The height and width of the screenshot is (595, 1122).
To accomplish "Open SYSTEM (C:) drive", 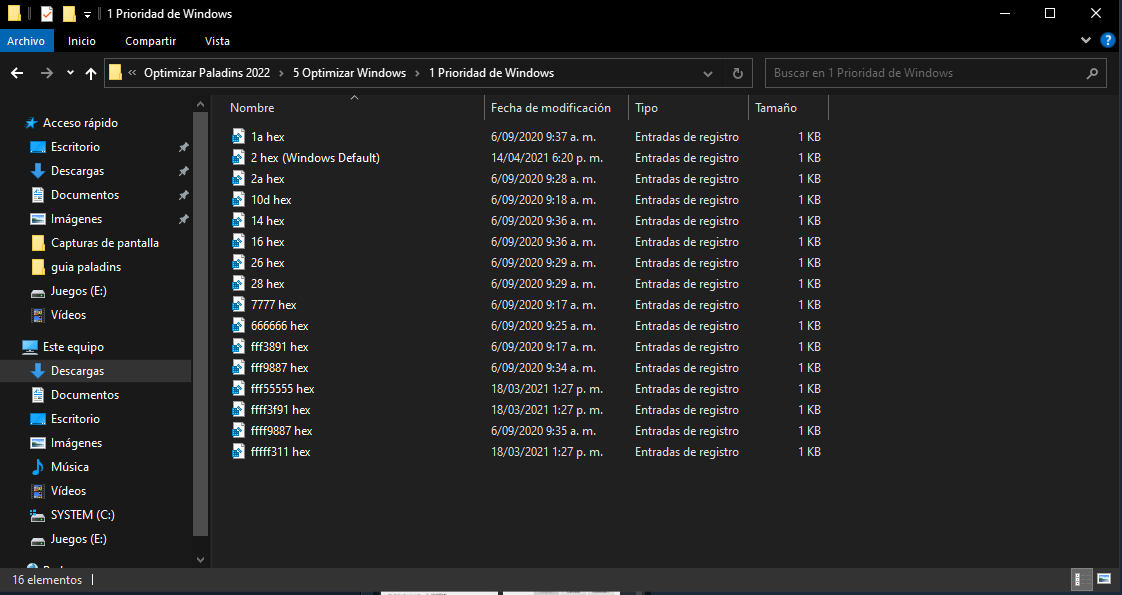I will (x=82, y=515).
